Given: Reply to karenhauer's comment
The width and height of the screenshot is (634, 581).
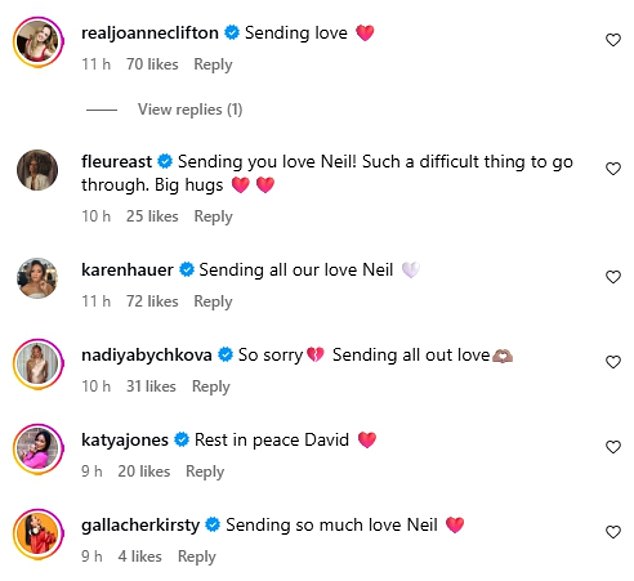Looking at the screenshot, I should click(x=213, y=301).
